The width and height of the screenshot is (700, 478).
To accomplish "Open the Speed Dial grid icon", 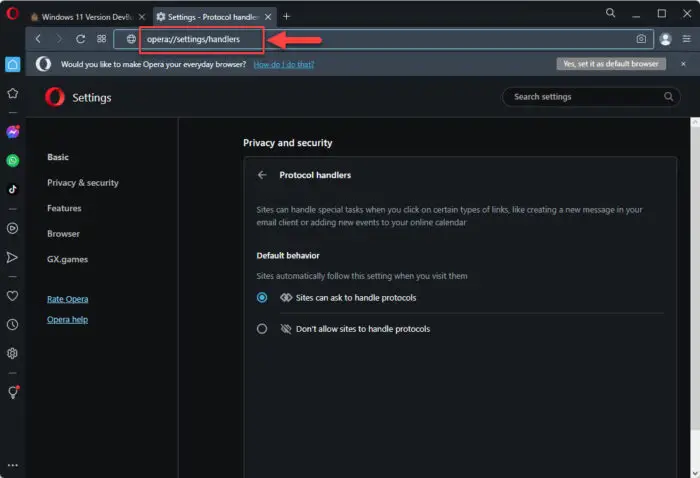I will (102, 39).
